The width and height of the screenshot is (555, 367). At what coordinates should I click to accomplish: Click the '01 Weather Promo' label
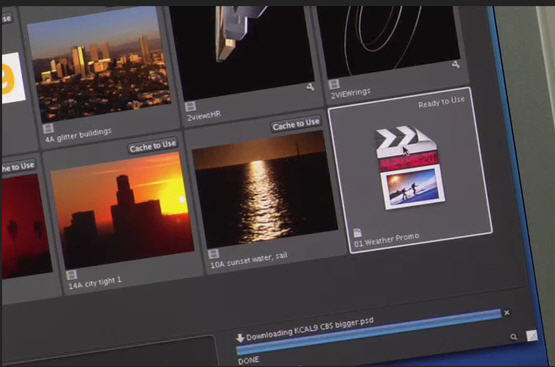coord(387,240)
